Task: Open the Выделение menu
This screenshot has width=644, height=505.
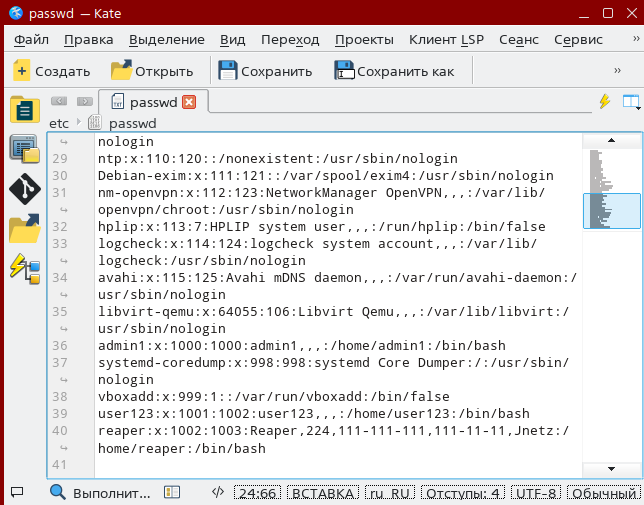Action: [x=167, y=39]
